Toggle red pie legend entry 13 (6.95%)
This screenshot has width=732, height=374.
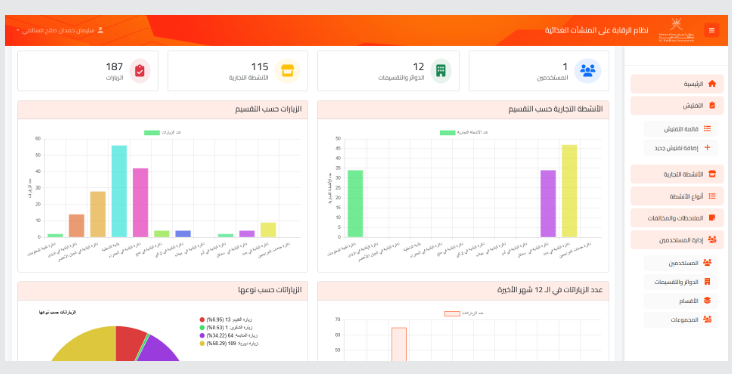click(x=226, y=319)
